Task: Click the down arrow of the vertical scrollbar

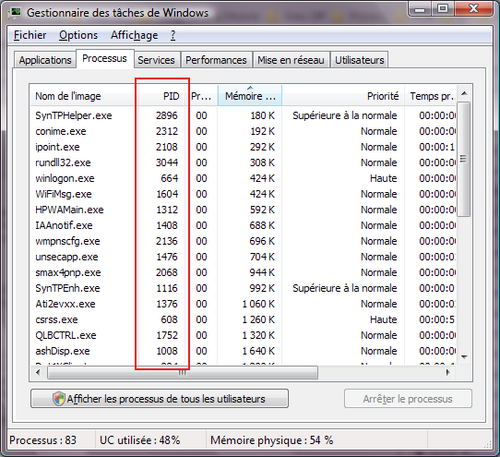Action: tap(464, 357)
